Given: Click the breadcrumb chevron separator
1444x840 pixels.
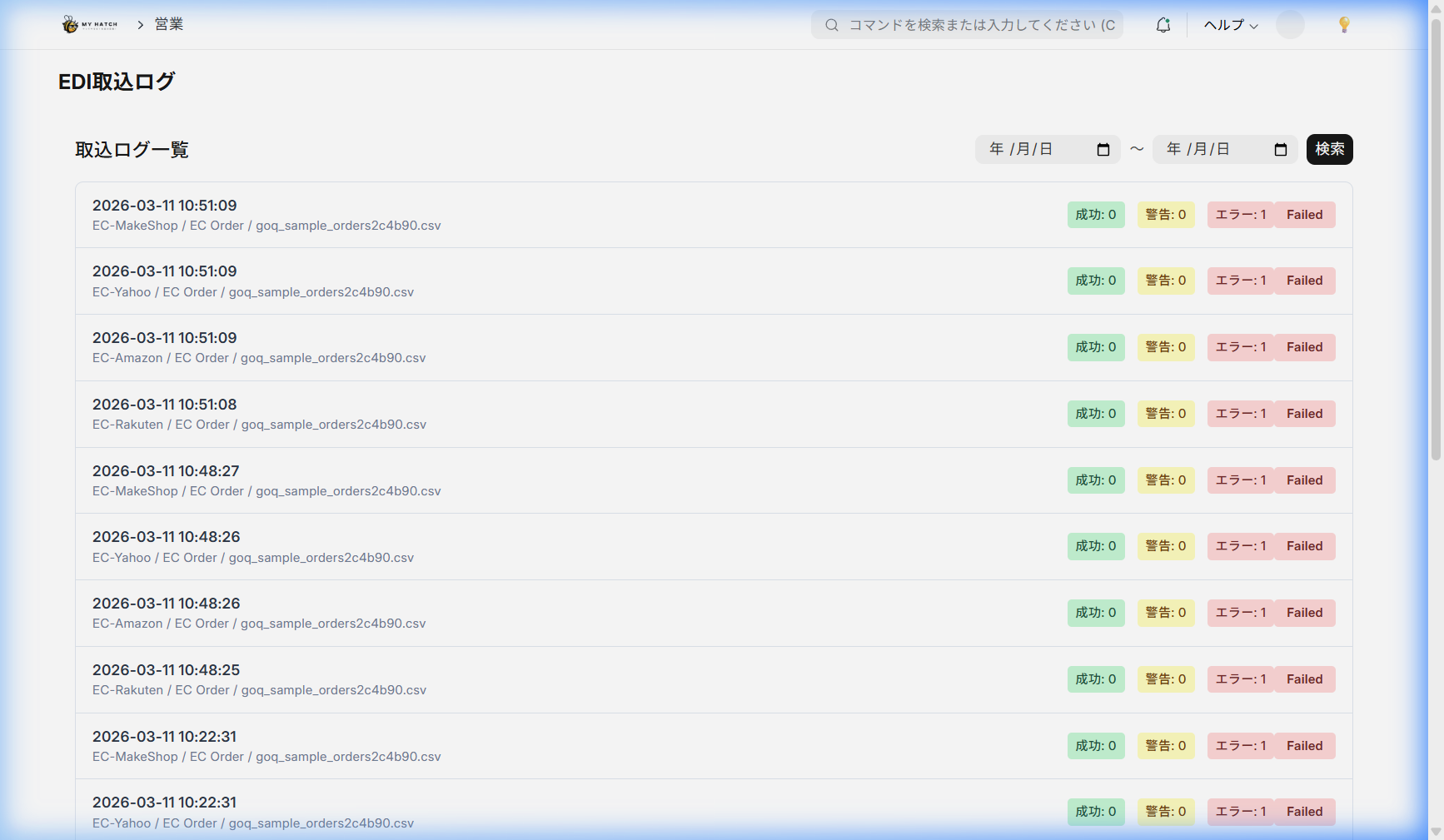Looking at the screenshot, I should pos(141,25).
